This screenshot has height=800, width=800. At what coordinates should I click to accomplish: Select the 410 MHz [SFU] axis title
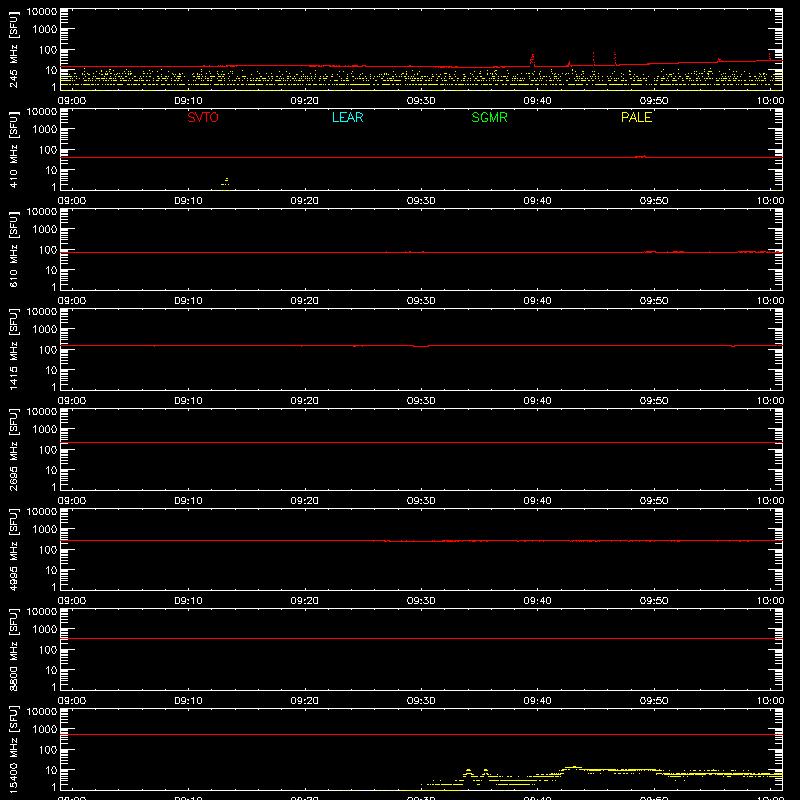[13, 150]
